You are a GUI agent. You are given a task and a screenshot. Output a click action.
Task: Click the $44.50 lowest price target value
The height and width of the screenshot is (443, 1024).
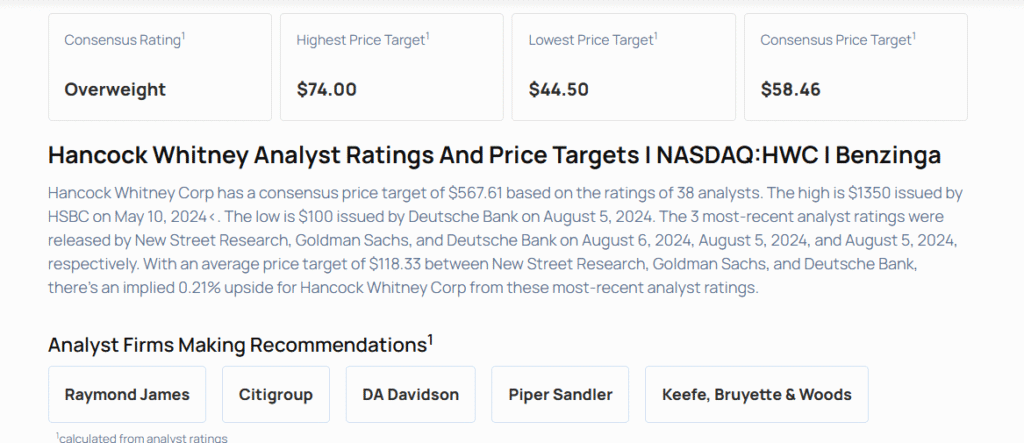[559, 89]
